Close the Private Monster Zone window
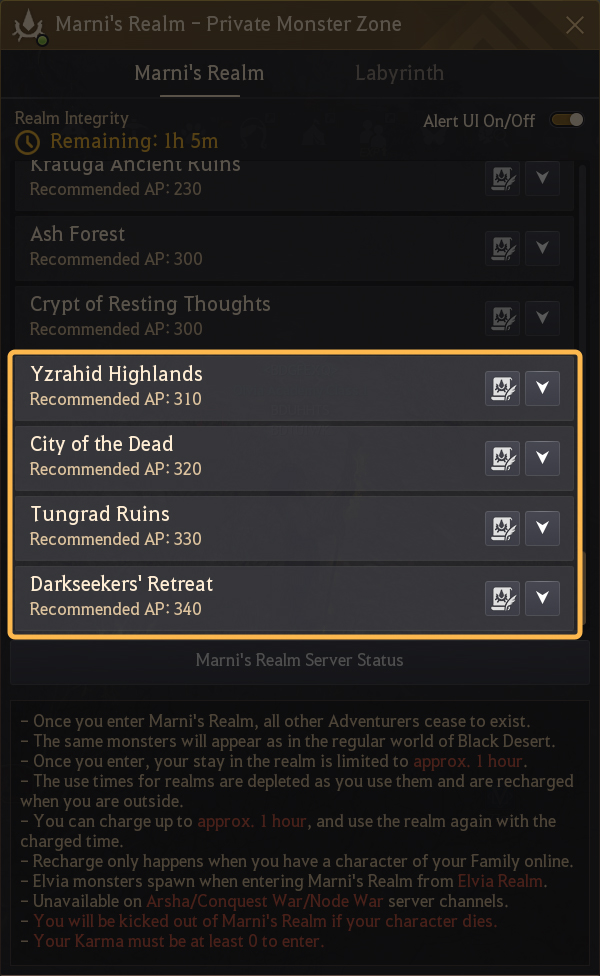Viewport: 600px width, 976px height. pyautogui.click(x=574, y=26)
